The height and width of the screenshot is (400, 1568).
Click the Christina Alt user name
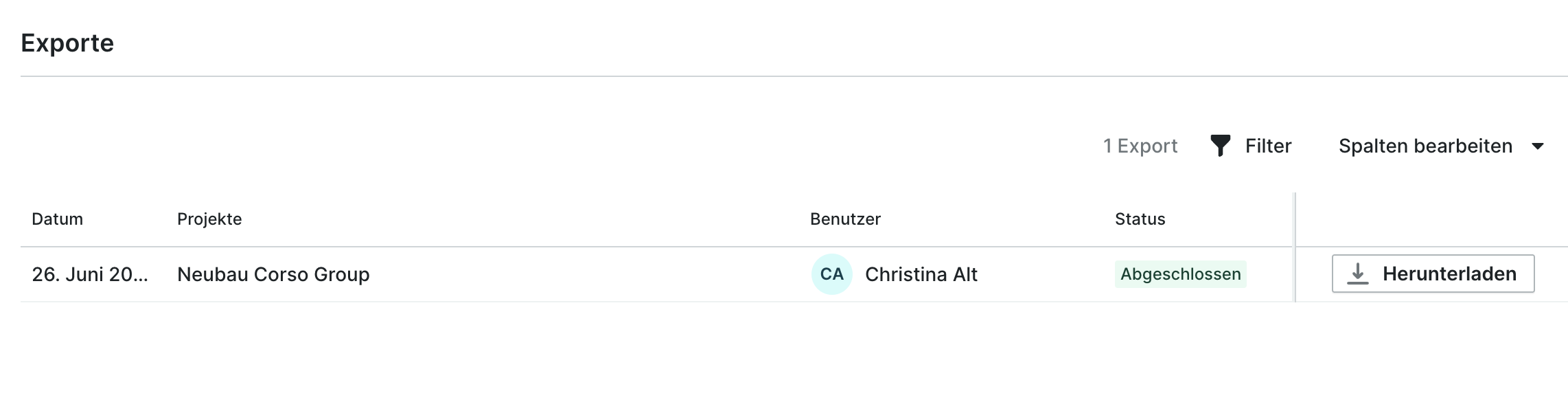coord(921,274)
